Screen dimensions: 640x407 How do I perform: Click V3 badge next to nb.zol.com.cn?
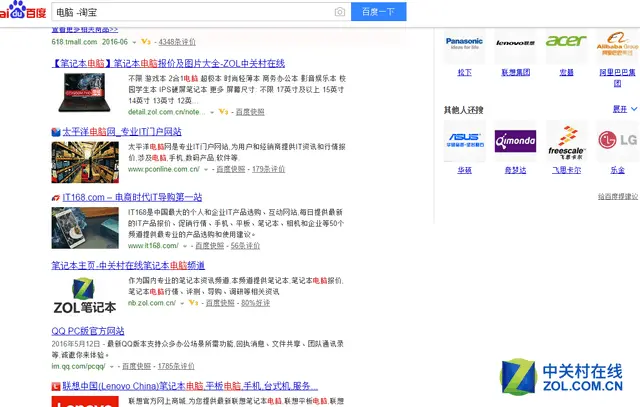click(x=193, y=302)
